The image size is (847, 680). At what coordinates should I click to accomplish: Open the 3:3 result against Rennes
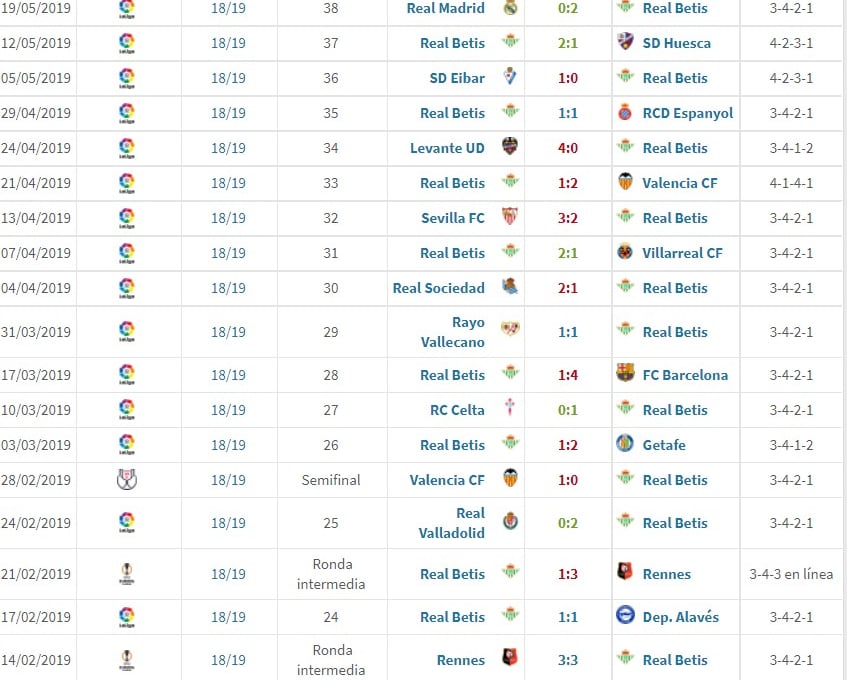568,660
